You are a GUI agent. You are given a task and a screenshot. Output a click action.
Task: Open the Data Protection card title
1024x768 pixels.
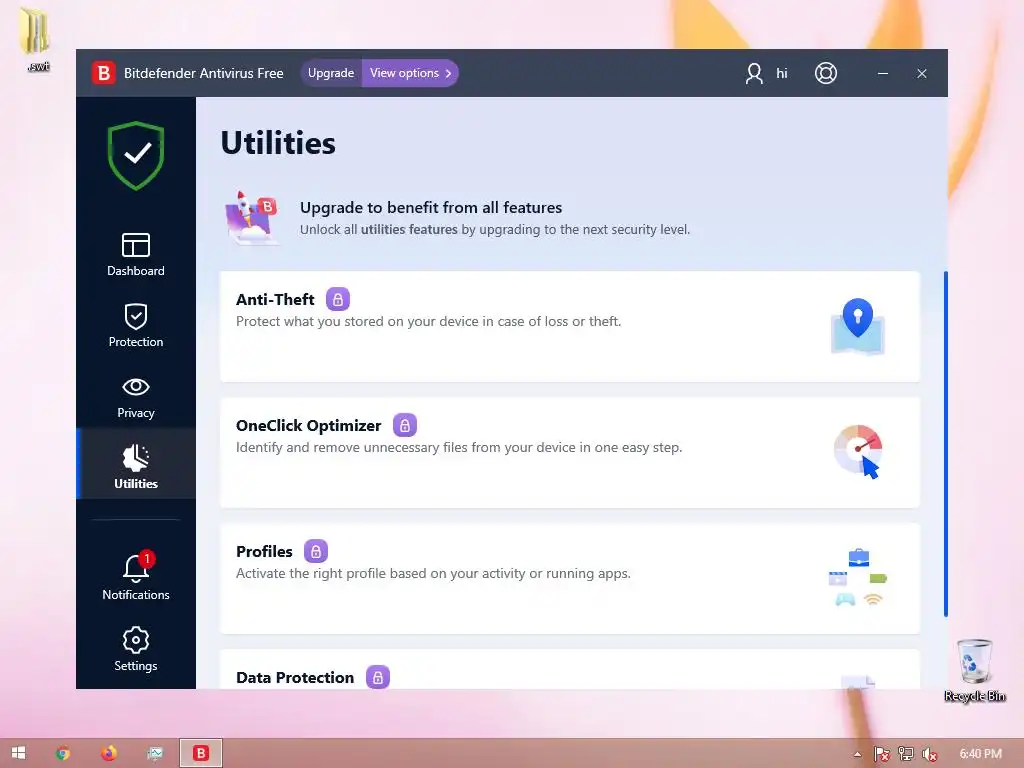click(295, 677)
